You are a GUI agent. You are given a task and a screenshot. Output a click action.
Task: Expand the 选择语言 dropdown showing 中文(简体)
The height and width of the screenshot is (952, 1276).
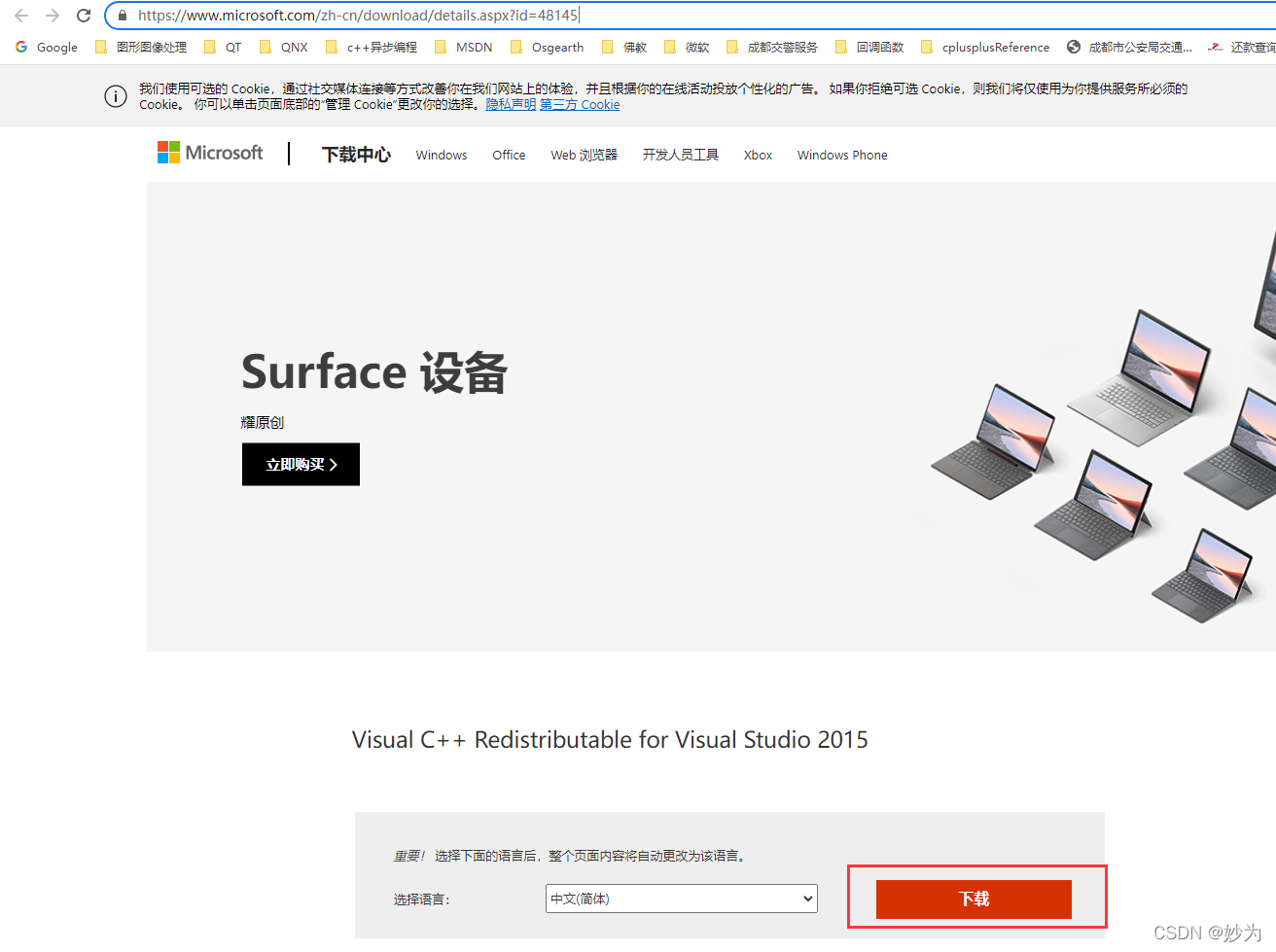coord(682,899)
